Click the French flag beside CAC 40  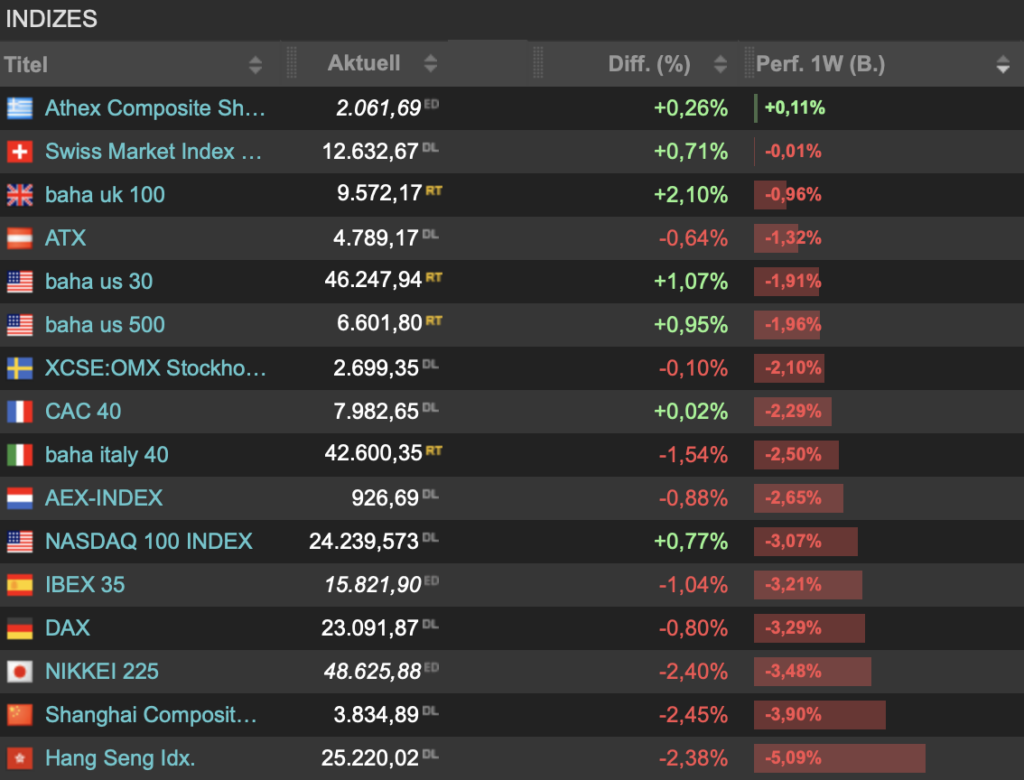[x=20, y=411]
